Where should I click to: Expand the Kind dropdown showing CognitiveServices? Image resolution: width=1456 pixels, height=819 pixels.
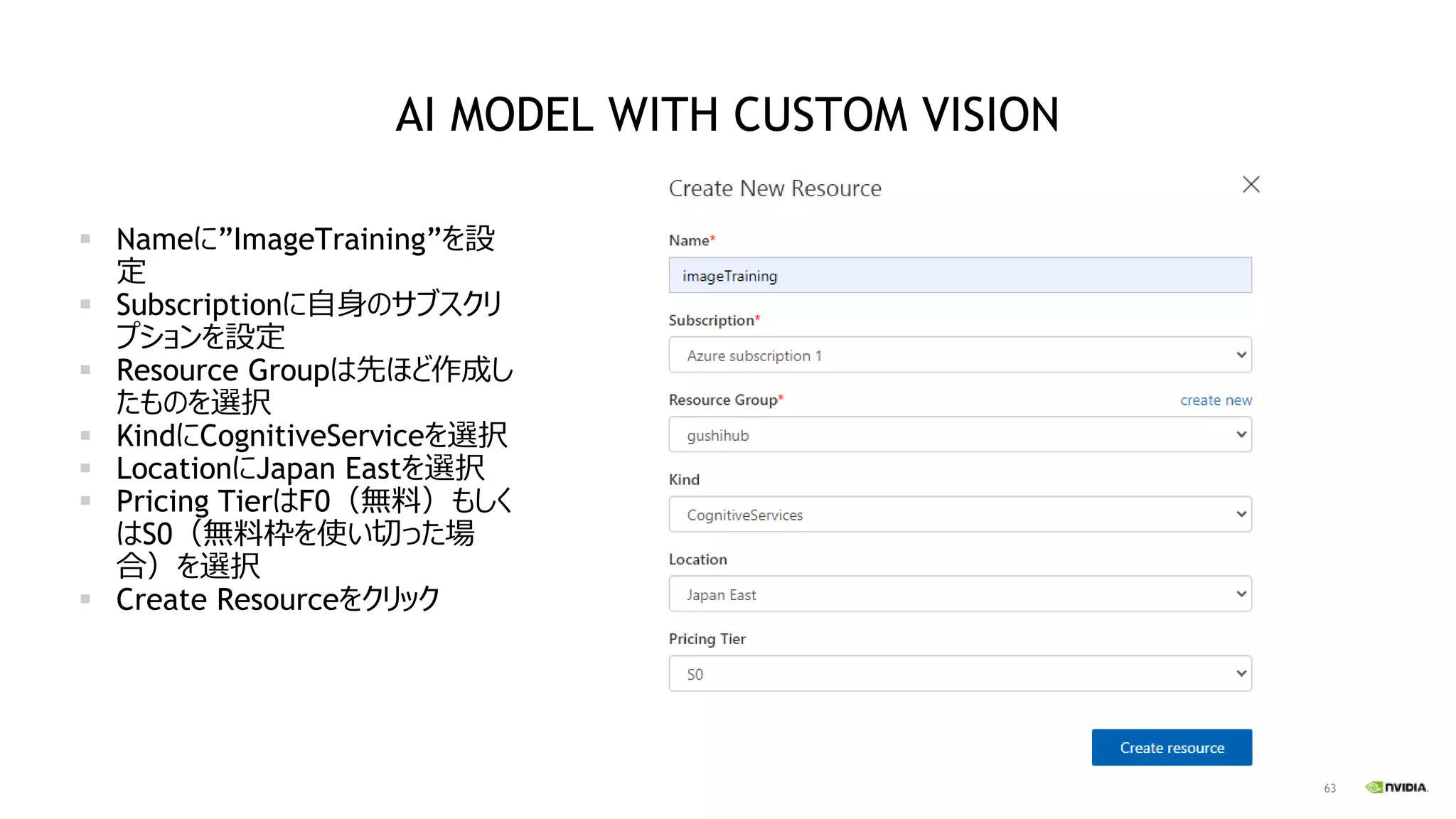[x=960, y=514]
